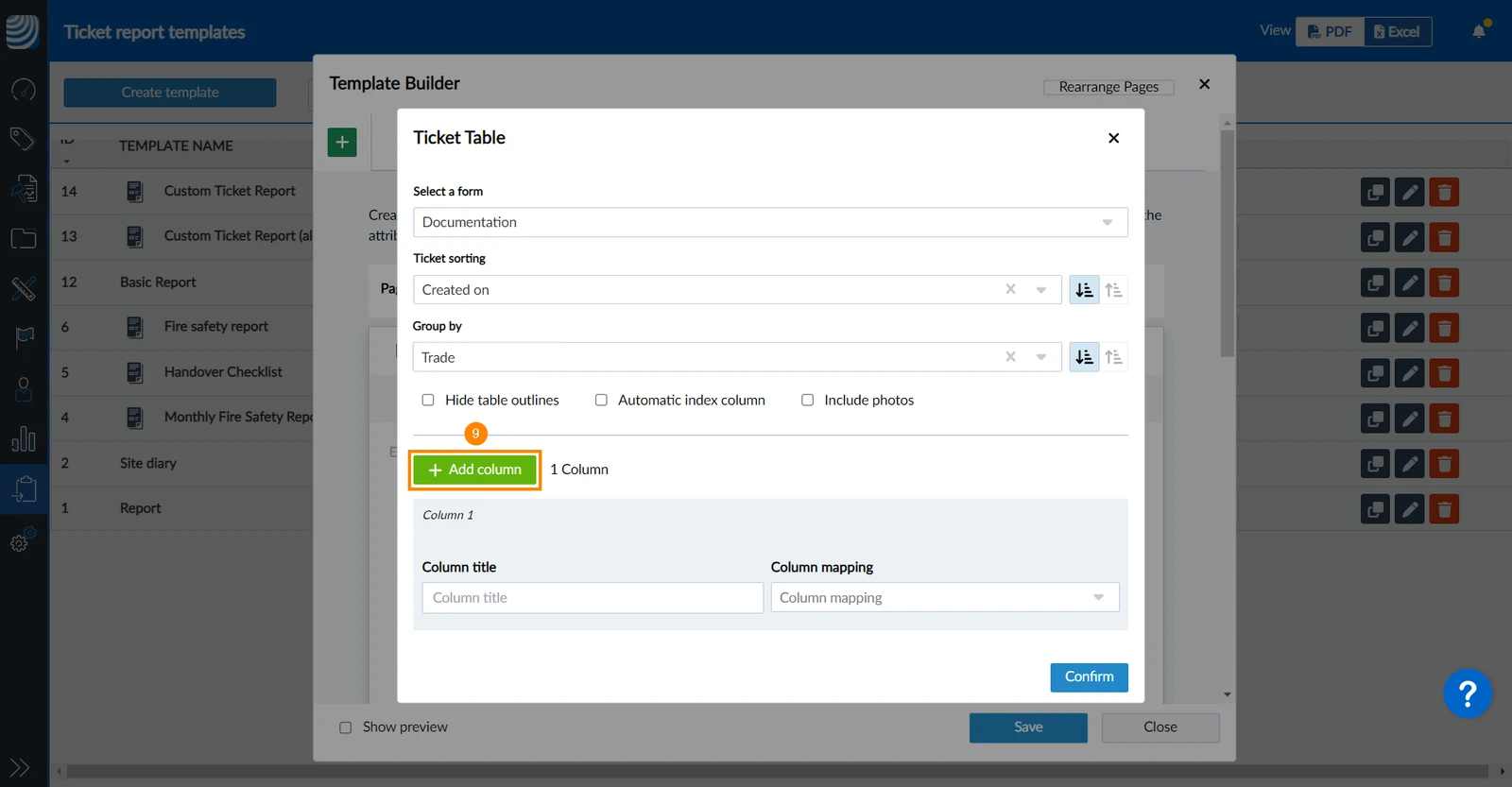
Task: Focus the Column title input field
Action: (x=593, y=597)
